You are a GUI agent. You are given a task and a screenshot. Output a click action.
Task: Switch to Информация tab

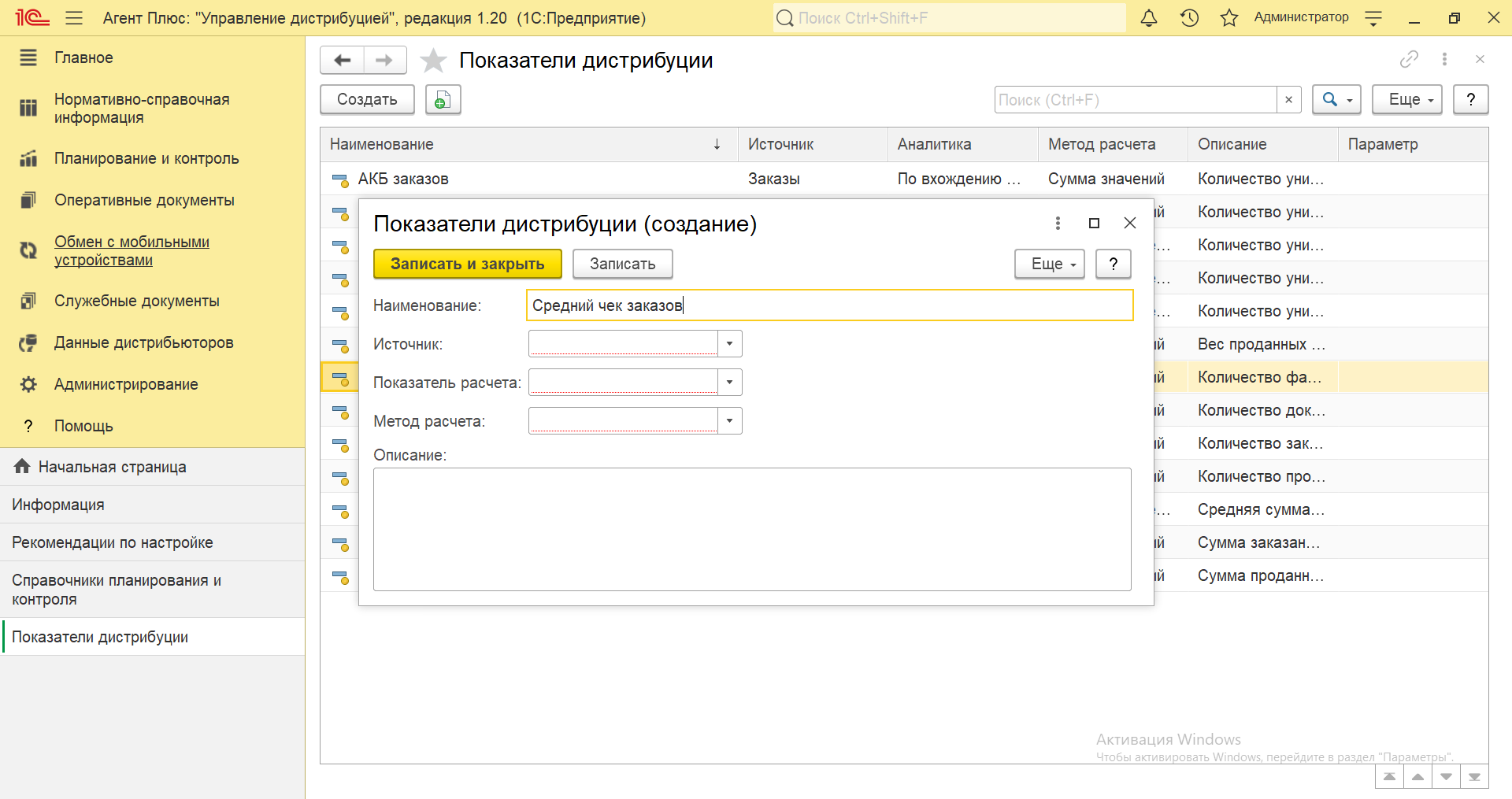152,505
